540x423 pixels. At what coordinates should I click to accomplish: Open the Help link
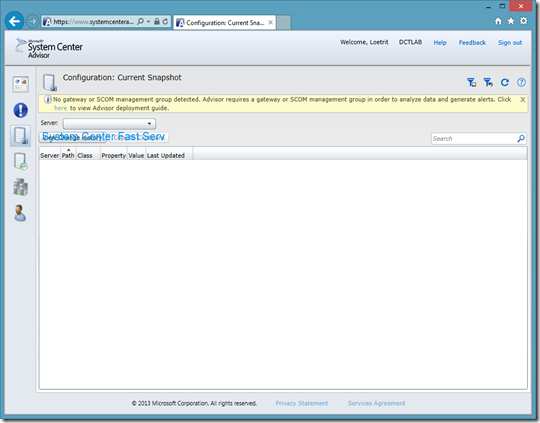click(x=440, y=43)
